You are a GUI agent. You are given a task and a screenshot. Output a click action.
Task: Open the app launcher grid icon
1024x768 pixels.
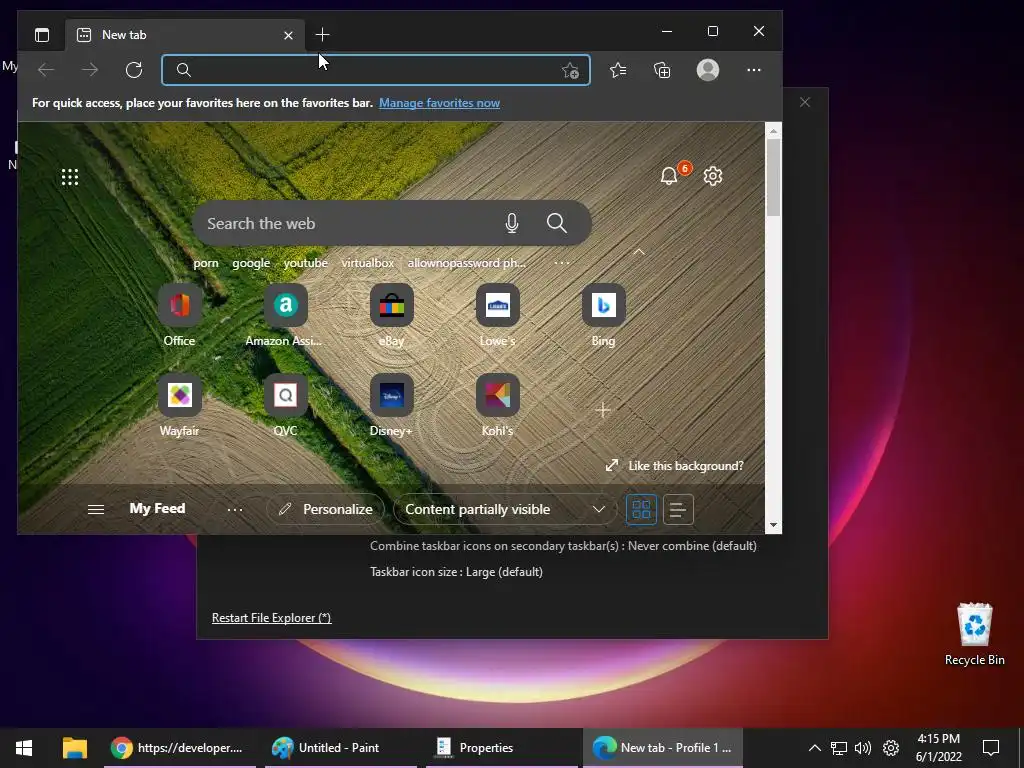pyautogui.click(x=70, y=177)
